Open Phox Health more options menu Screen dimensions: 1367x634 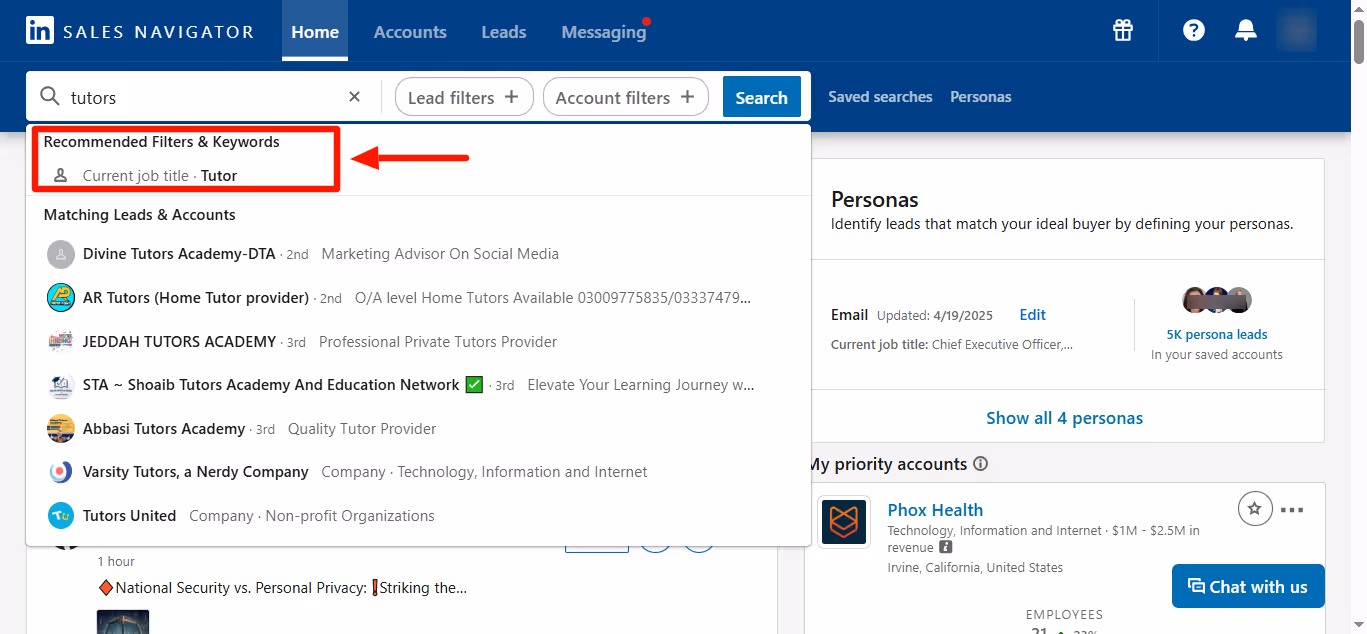tap(1292, 510)
